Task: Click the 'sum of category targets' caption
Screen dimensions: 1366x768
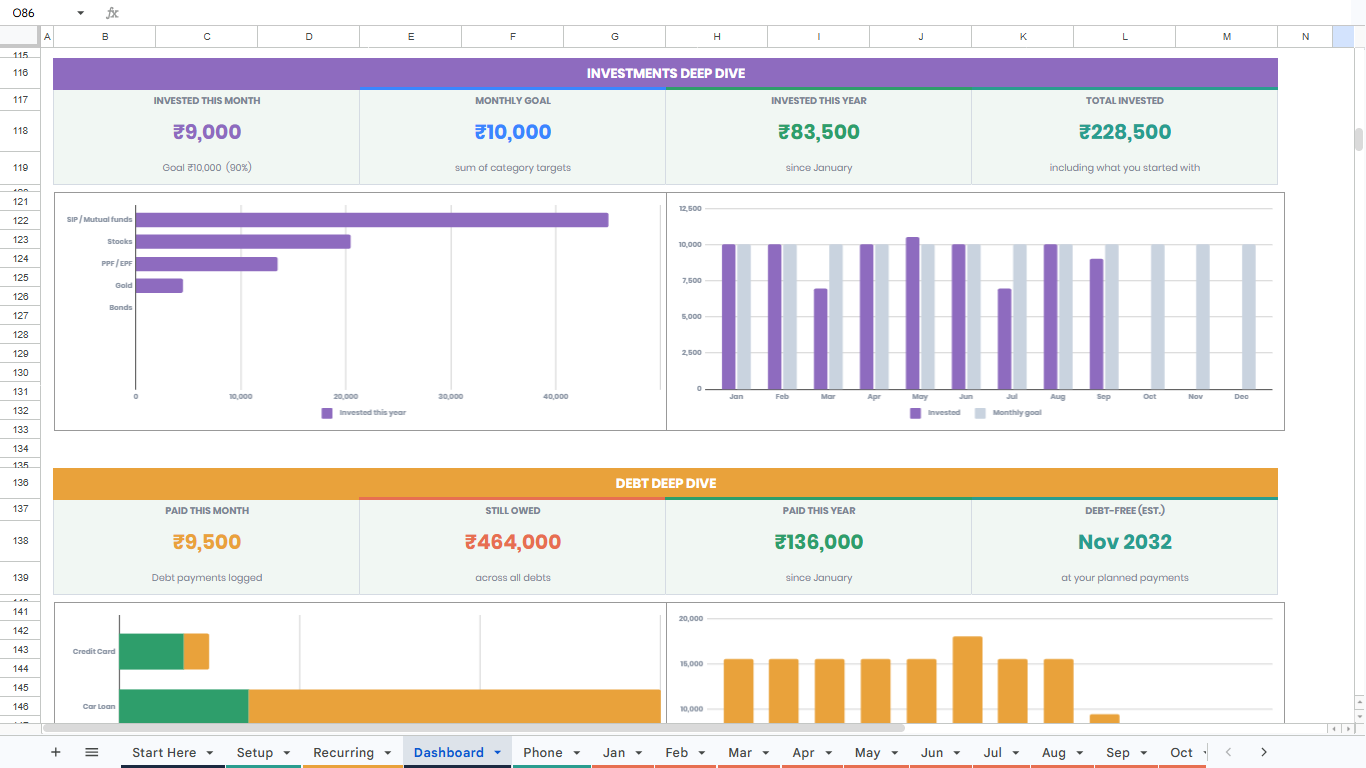Action: tap(513, 168)
